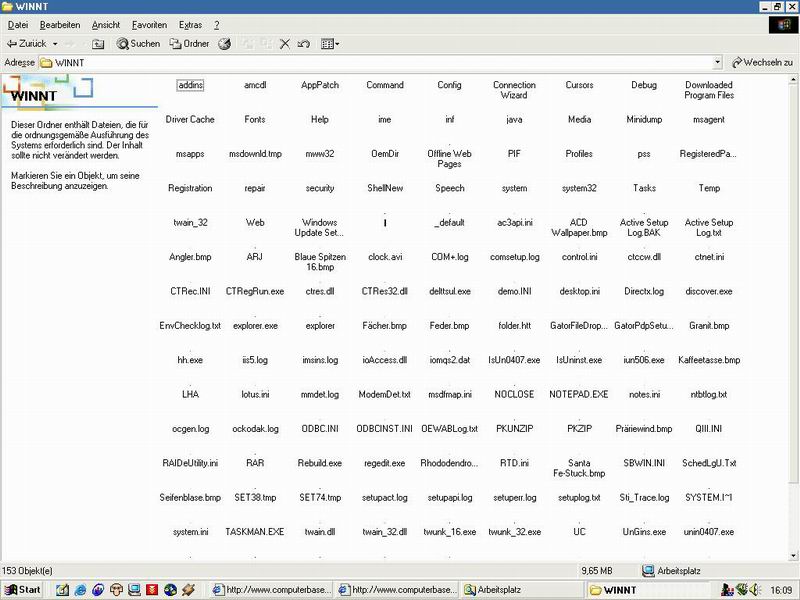This screenshot has width=800, height=600.
Task: Select the addins folder
Action: pos(190,85)
